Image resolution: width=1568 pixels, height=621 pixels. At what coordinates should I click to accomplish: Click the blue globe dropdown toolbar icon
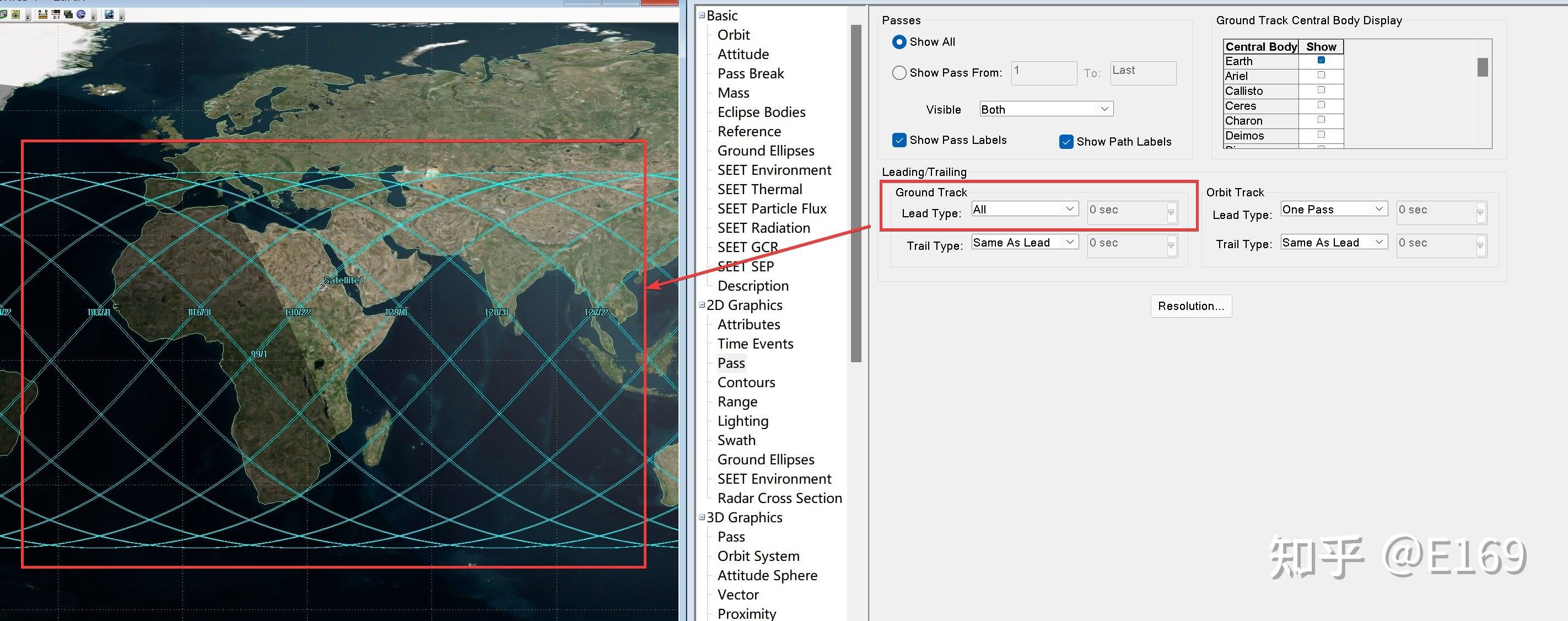pyautogui.click(x=82, y=14)
